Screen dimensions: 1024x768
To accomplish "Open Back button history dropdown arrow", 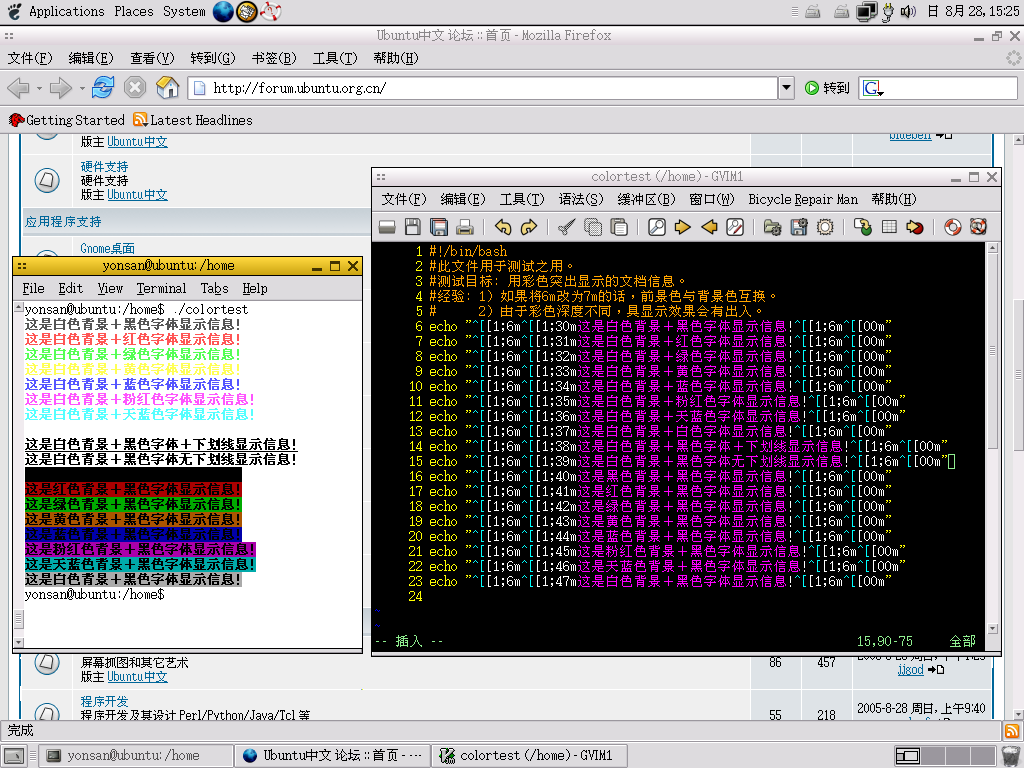I will pyautogui.click(x=39, y=88).
